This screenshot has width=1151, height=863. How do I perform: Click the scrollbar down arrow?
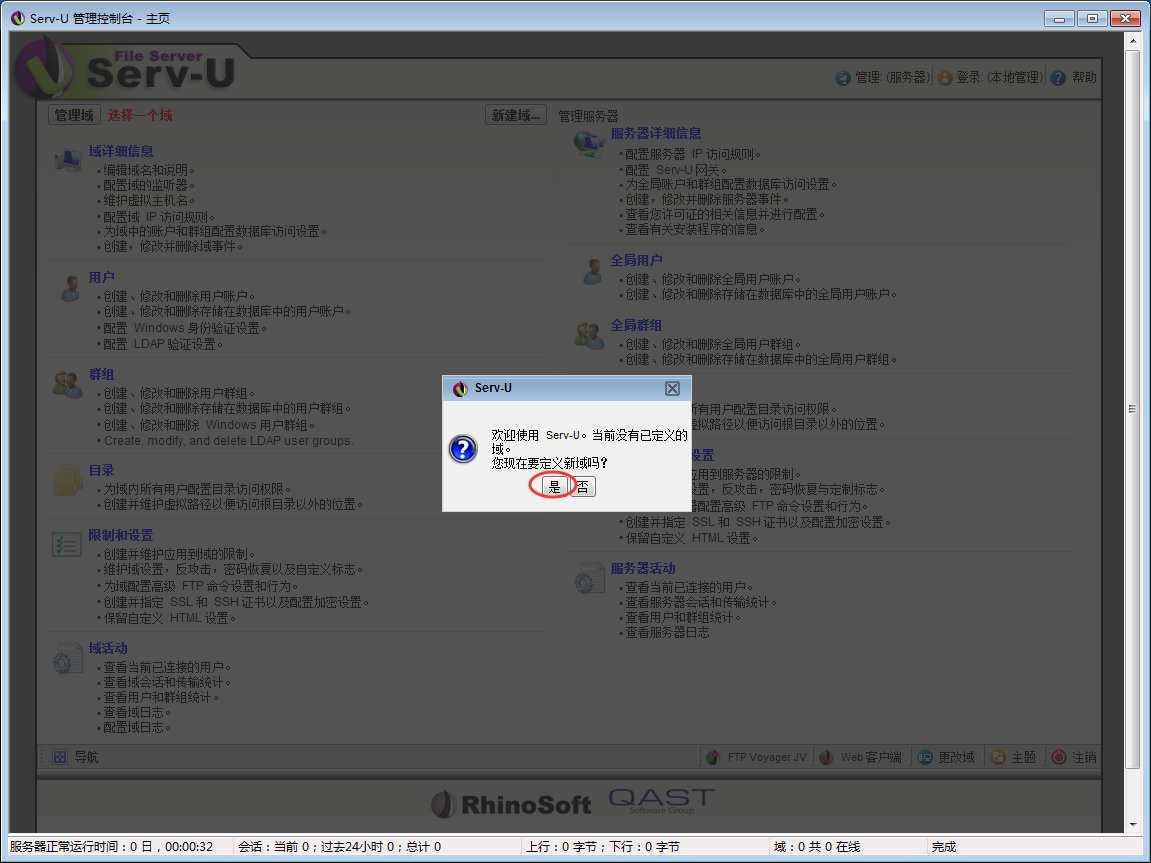(x=1131, y=825)
